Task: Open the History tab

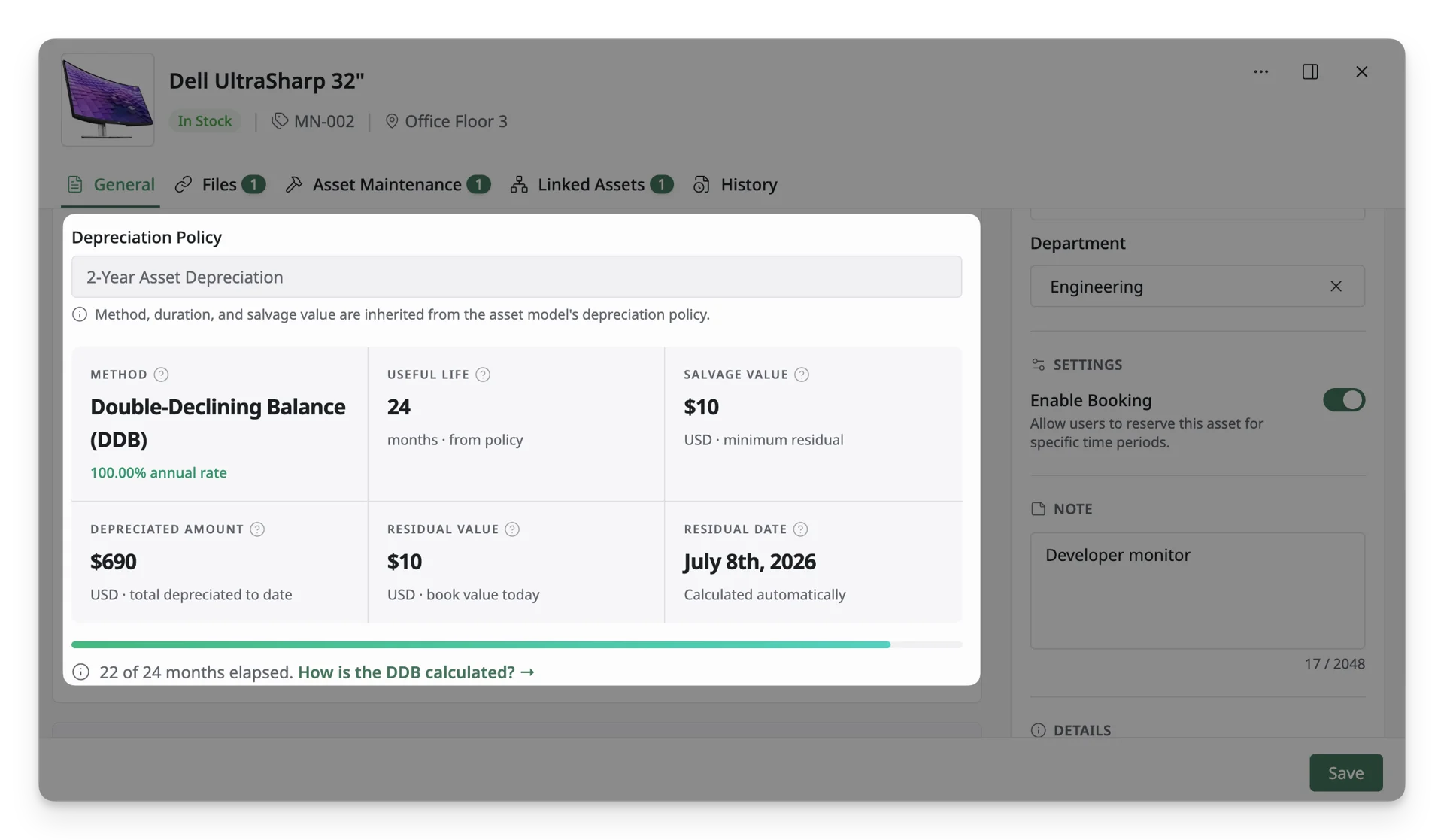Action: tap(735, 184)
